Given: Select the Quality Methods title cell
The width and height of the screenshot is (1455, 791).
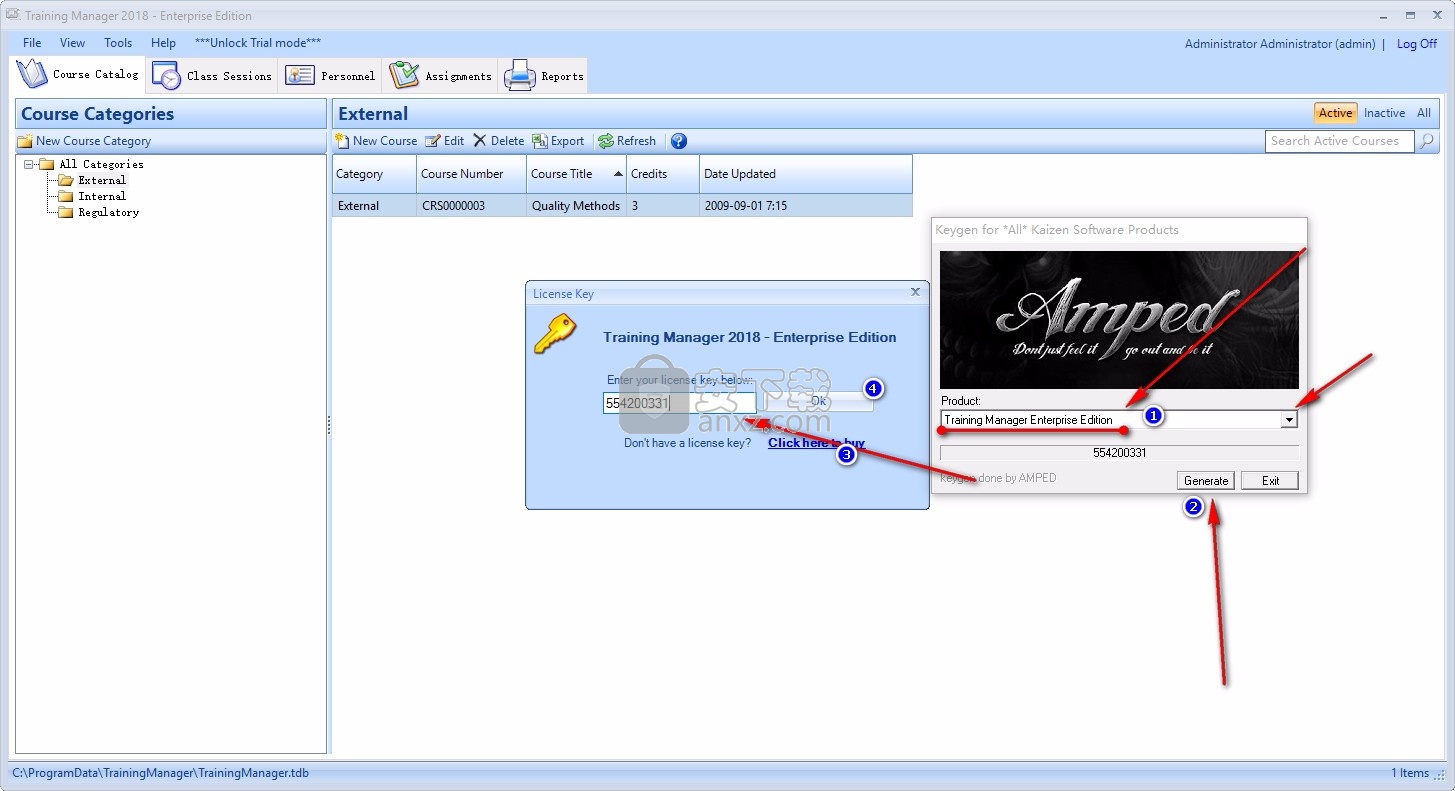Looking at the screenshot, I should click(x=576, y=206).
